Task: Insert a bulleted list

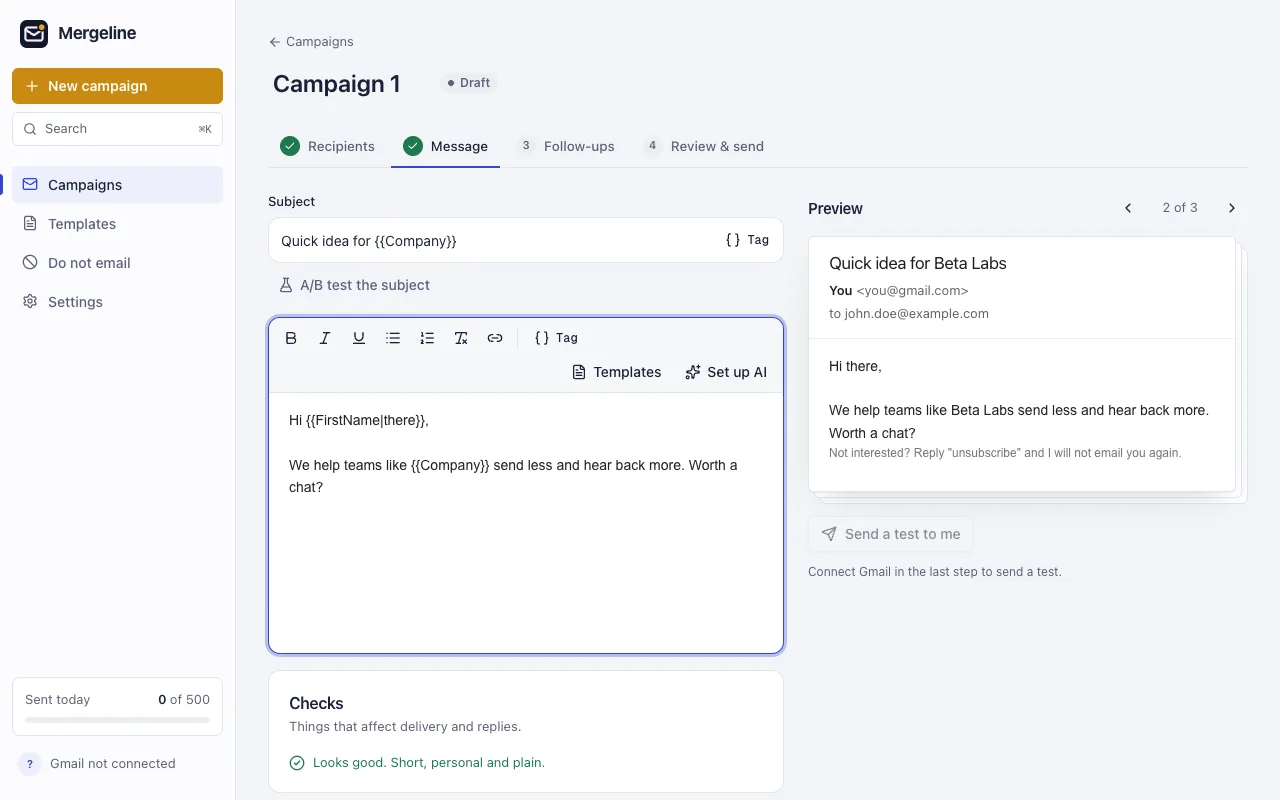Action: (393, 338)
